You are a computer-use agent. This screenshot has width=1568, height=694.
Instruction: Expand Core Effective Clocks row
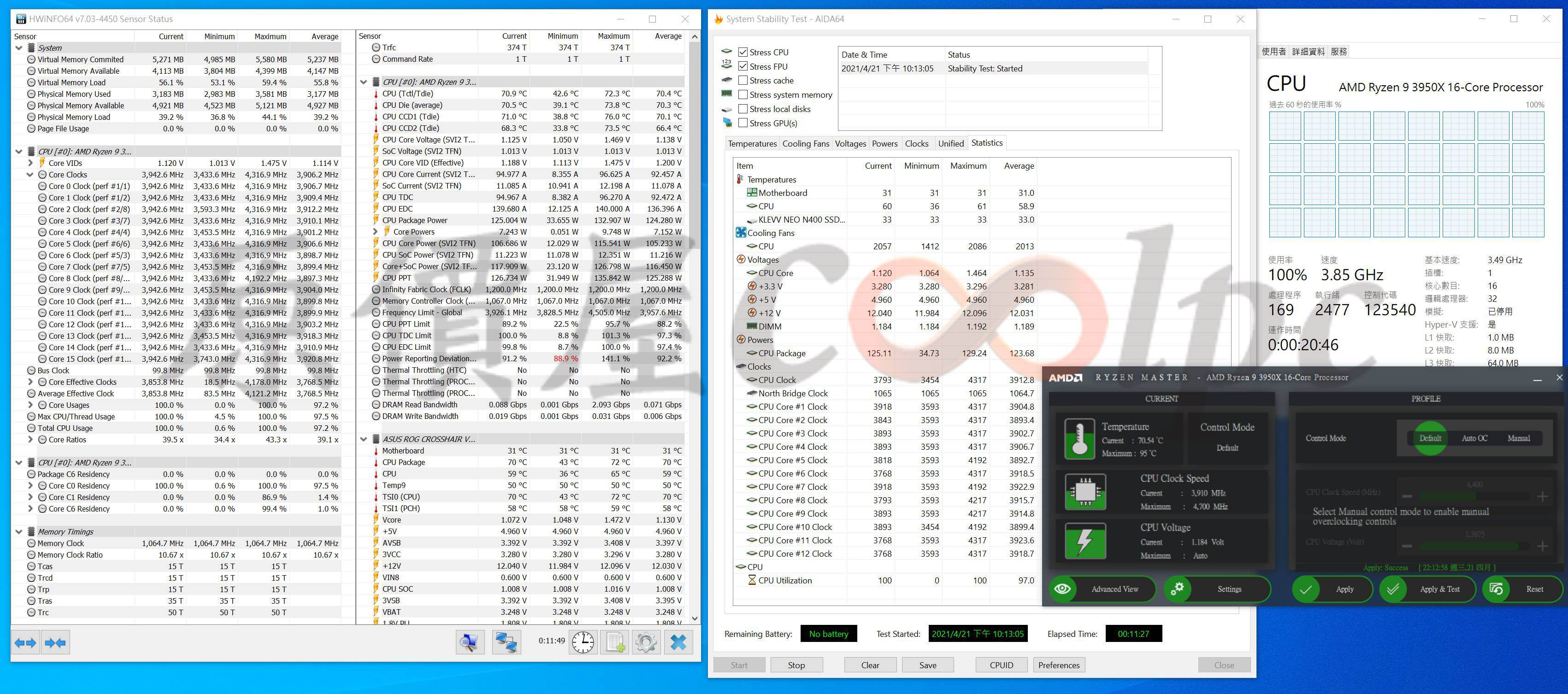coord(30,382)
